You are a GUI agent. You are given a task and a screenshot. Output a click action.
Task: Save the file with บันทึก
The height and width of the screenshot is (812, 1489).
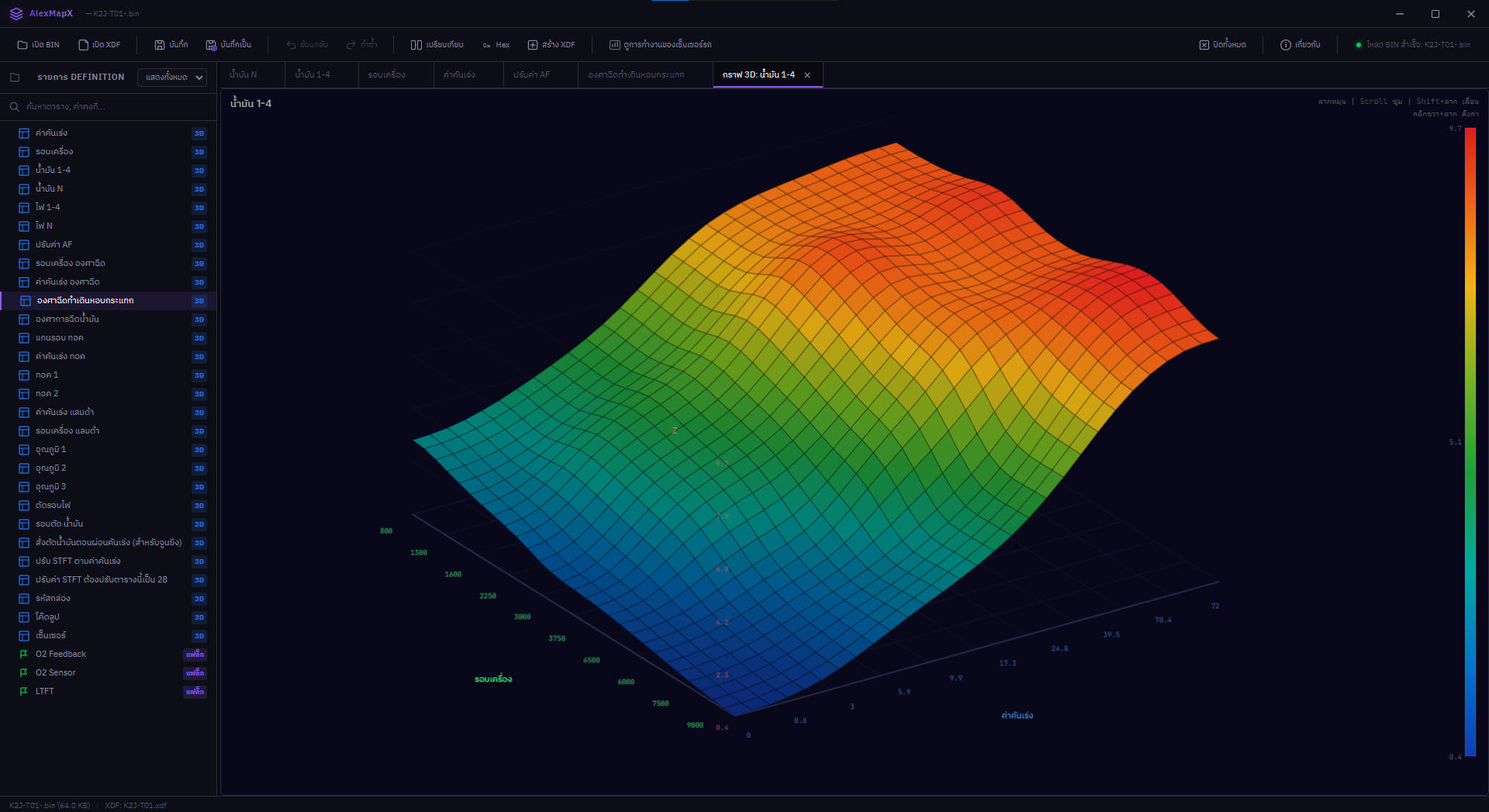click(x=171, y=44)
